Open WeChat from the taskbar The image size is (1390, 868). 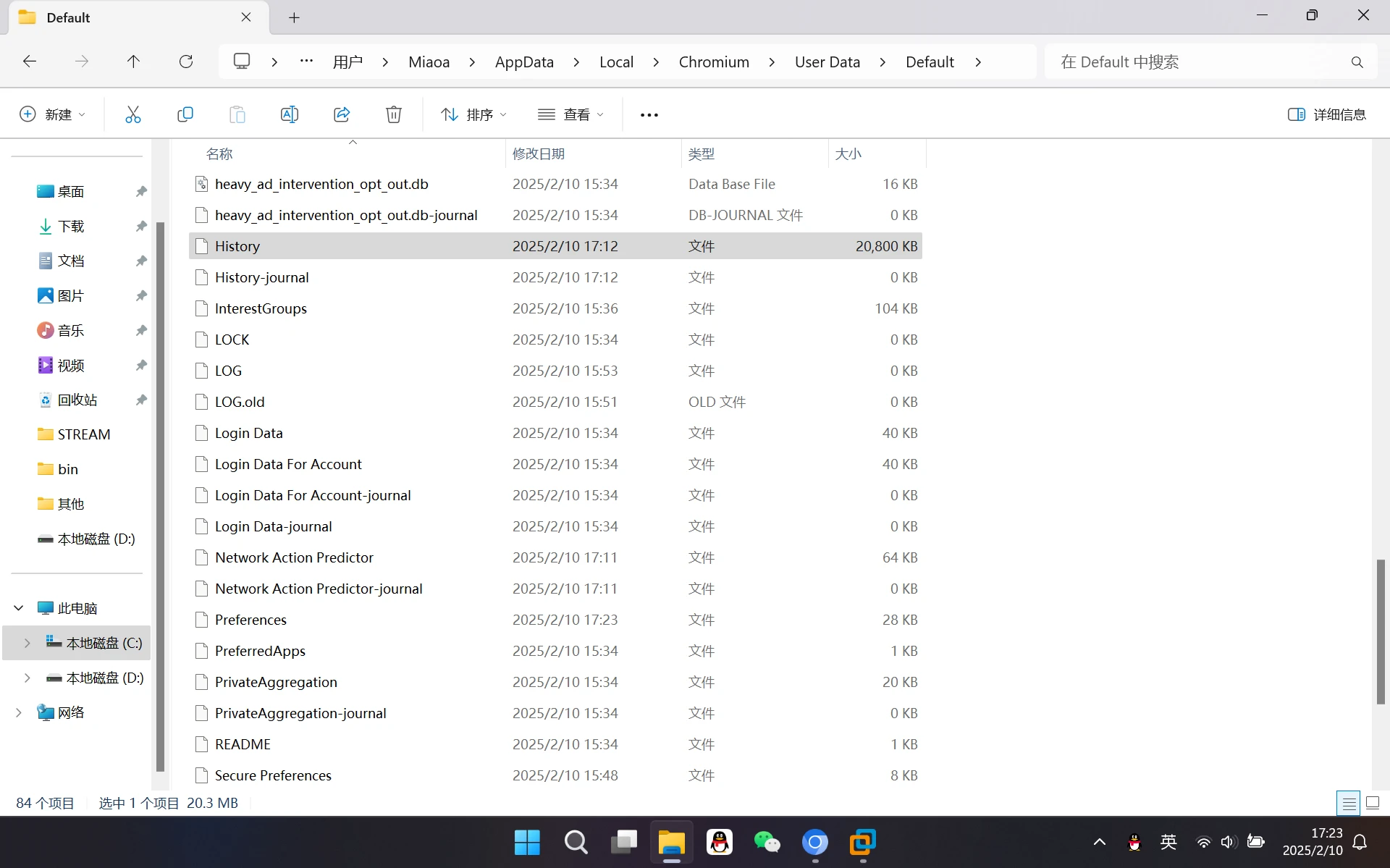pyautogui.click(x=767, y=842)
